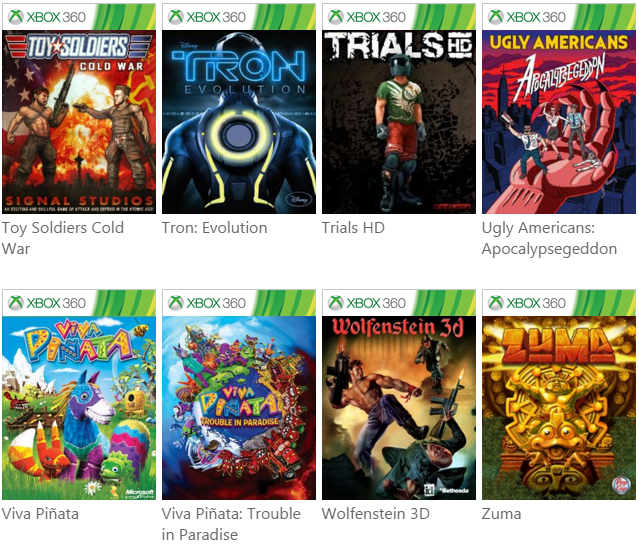The height and width of the screenshot is (549, 639).
Task: Open the "Wolfenstein 3D" title link
Action: click(376, 514)
